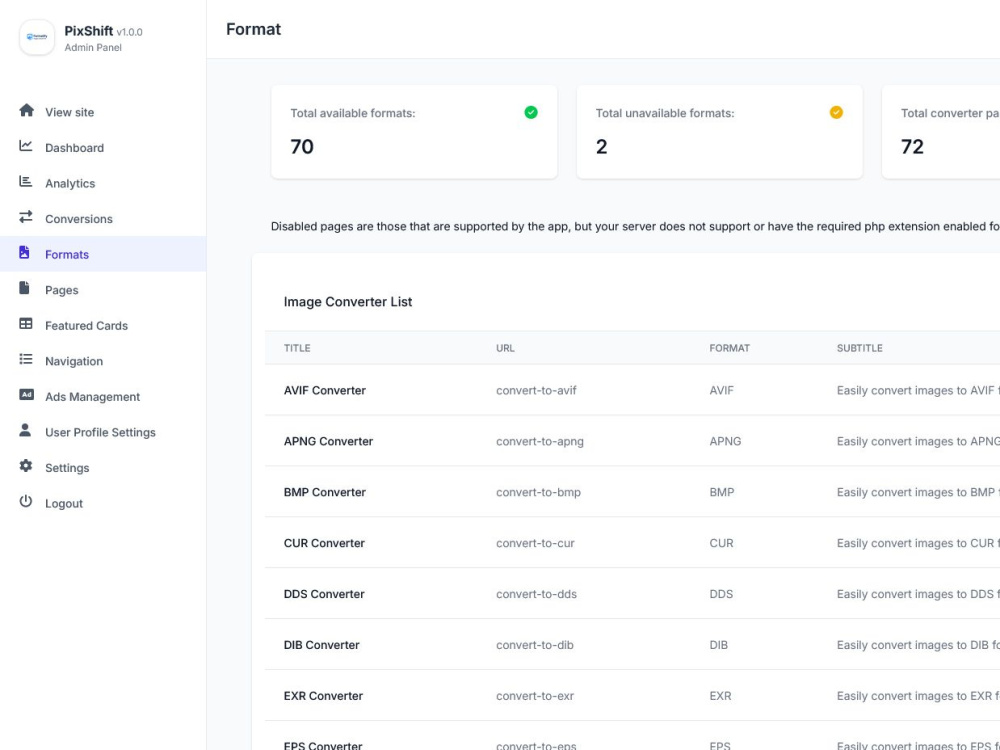Click the table grid icon for Featured Cards
This screenshot has width=1000, height=750.
(26, 324)
